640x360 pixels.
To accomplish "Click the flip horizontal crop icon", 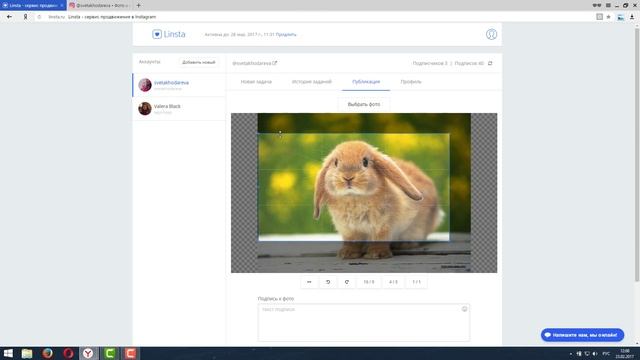I will point(309,282).
